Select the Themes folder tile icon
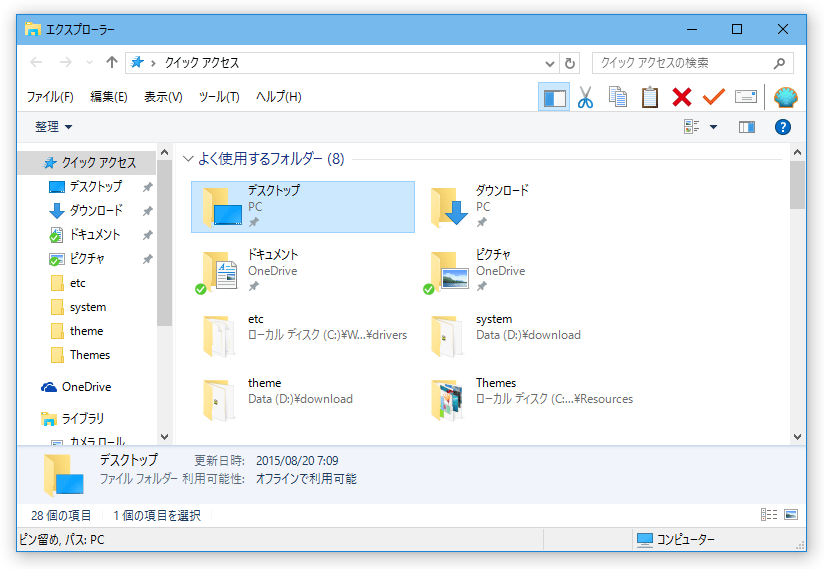Viewport: 824px width, 569px height. coord(447,400)
